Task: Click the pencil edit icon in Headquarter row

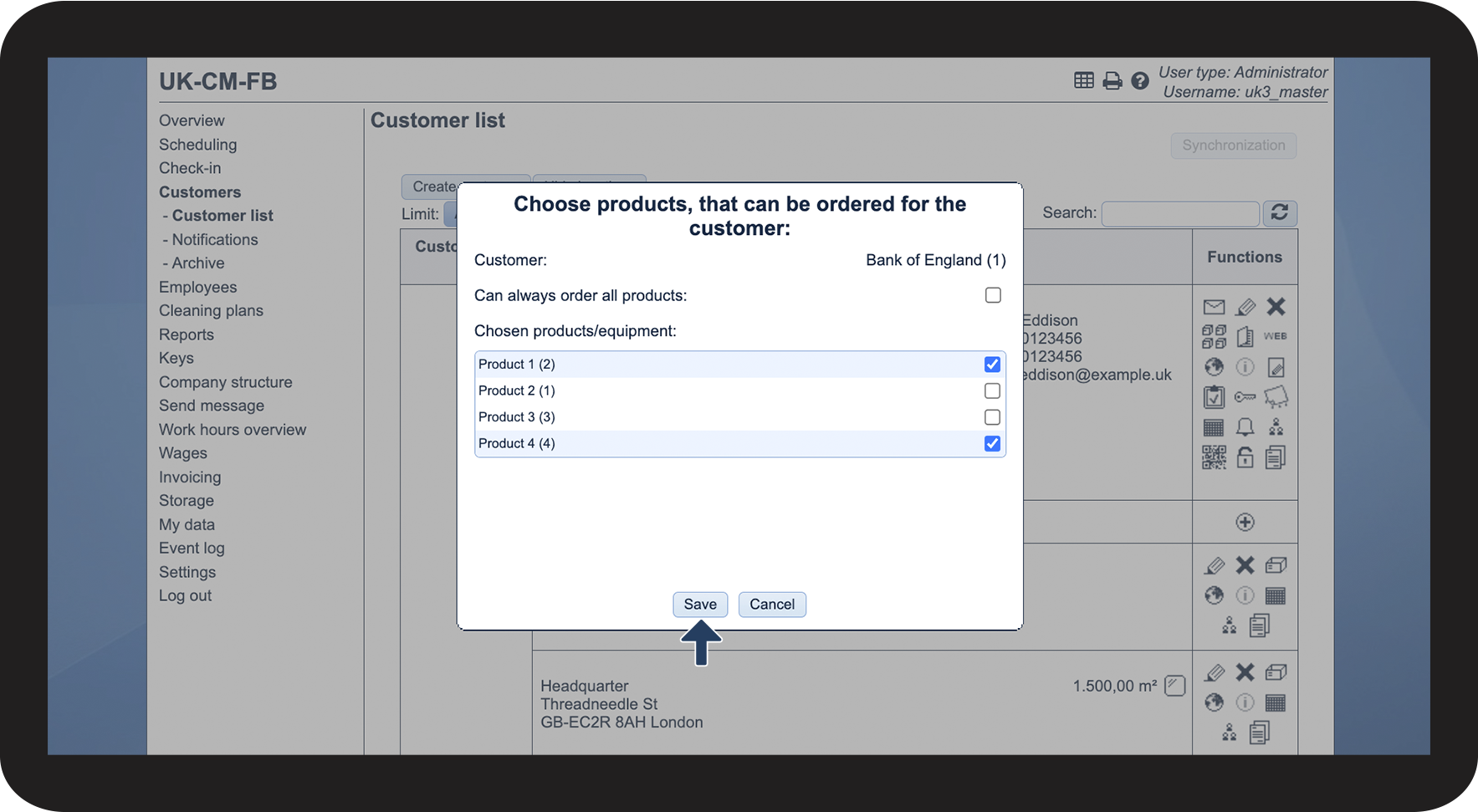Action: coord(1214,672)
